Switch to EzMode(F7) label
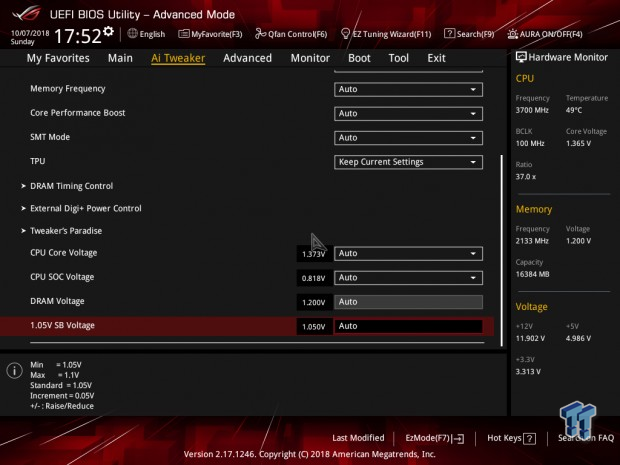 pyautogui.click(x=428, y=438)
